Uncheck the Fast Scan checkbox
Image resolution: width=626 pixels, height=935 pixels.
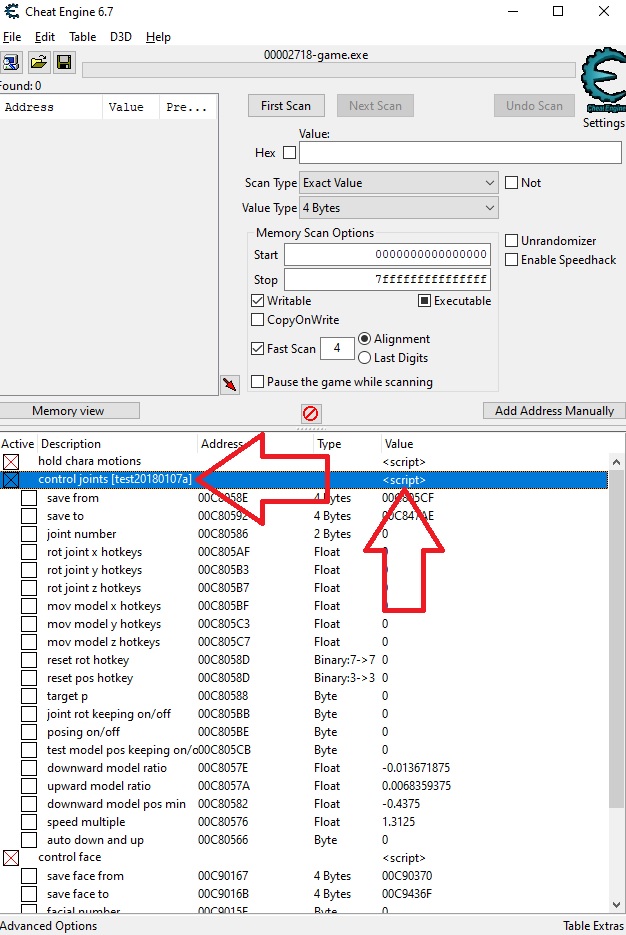[258, 348]
